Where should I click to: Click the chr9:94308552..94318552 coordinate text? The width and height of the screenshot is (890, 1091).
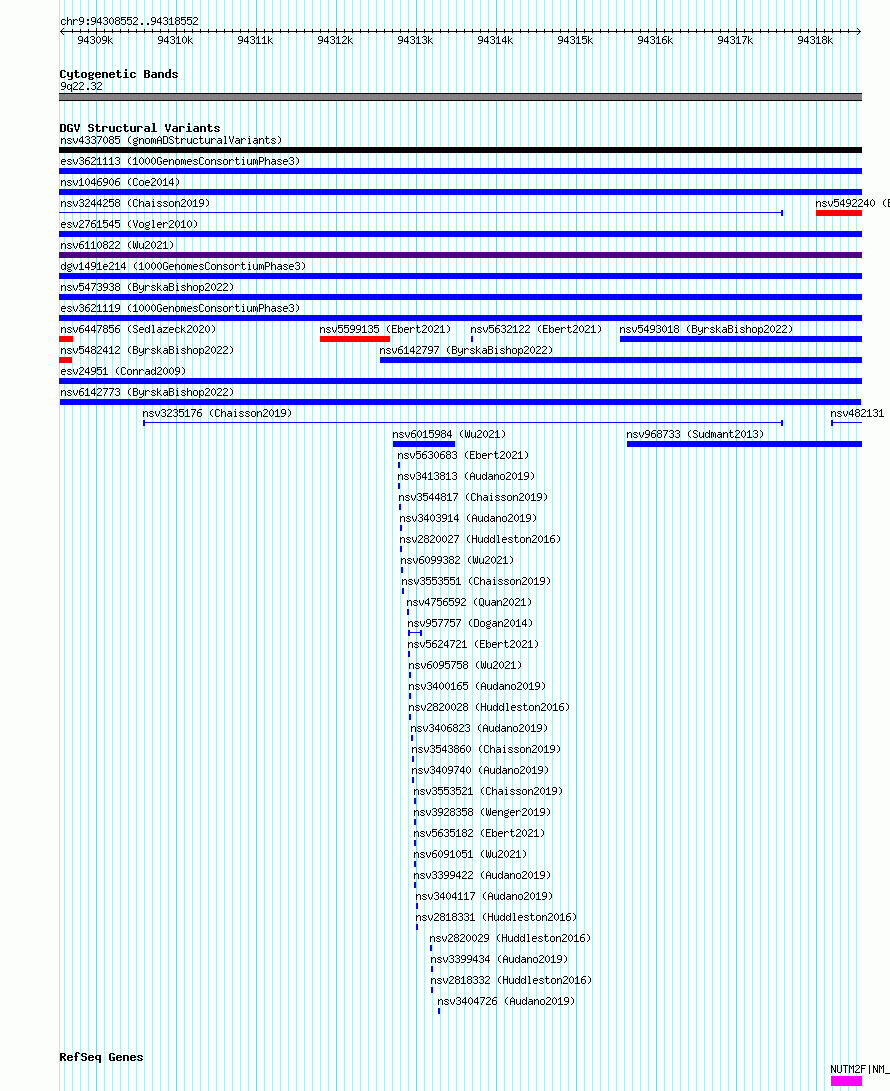(129, 22)
